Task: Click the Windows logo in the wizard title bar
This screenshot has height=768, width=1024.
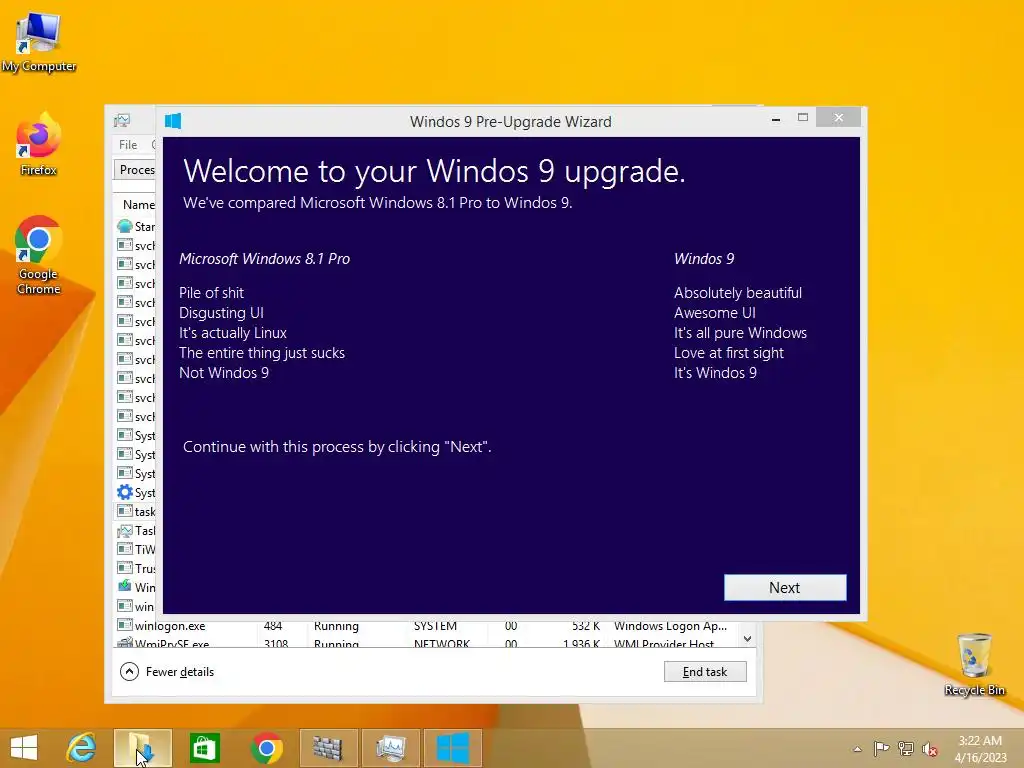Action: click(x=173, y=121)
